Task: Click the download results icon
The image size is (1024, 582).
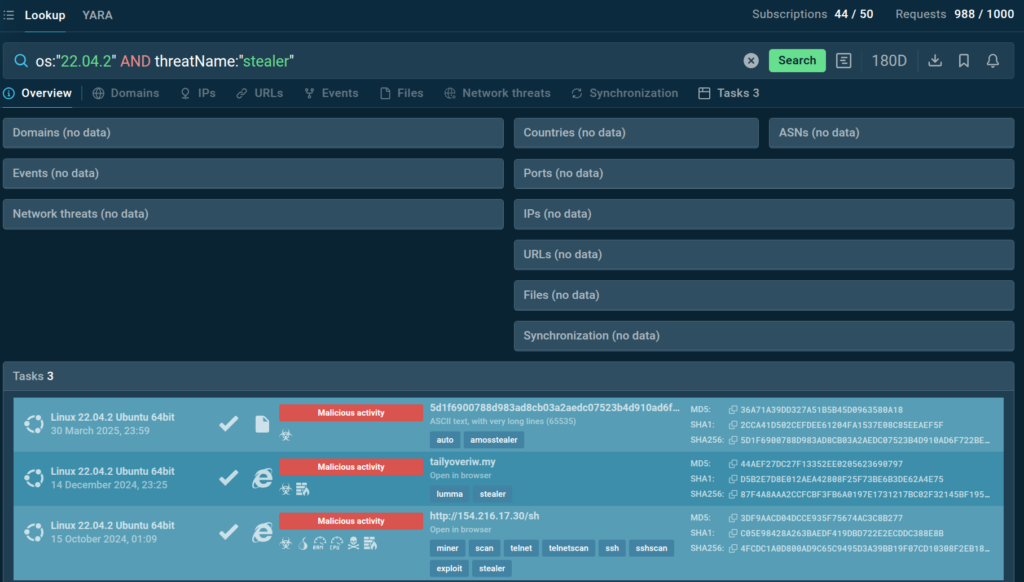Action: (x=935, y=61)
